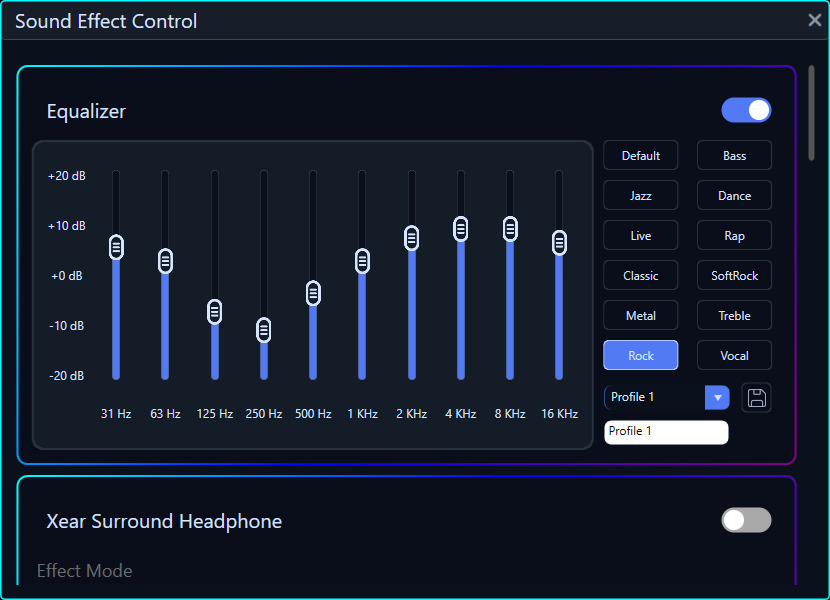
Task: Click the 4 KHz slider handle
Action: tap(461, 229)
